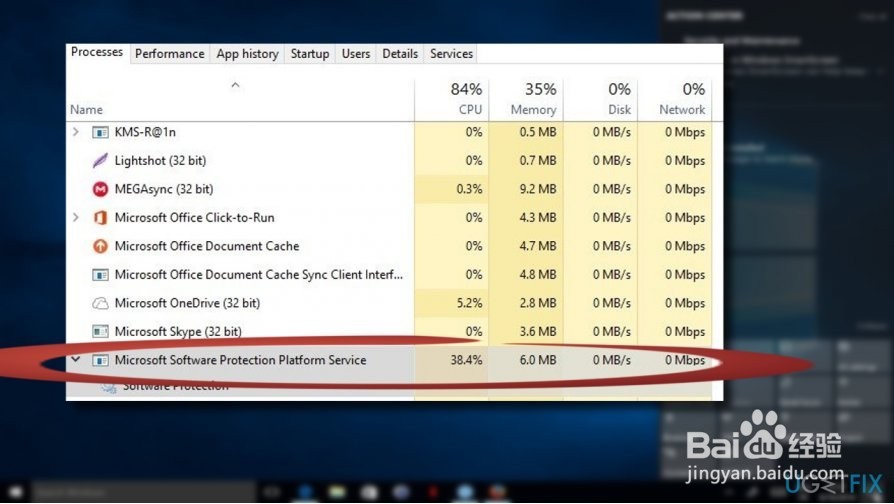Image resolution: width=894 pixels, height=504 pixels.
Task: Collapse Microsoft Software Protection Platform Service
Action: pos(75,360)
